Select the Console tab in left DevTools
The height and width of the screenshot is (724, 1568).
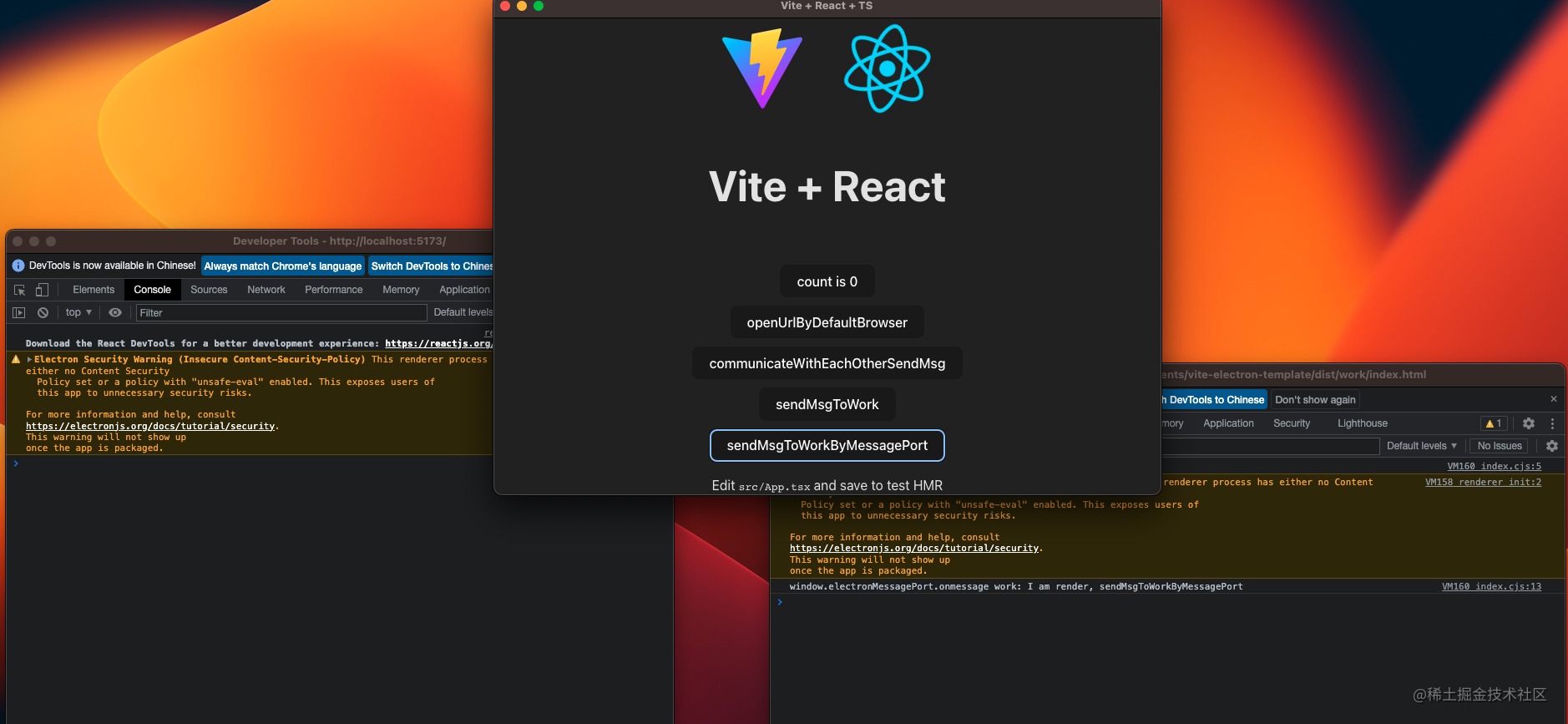[x=152, y=290]
